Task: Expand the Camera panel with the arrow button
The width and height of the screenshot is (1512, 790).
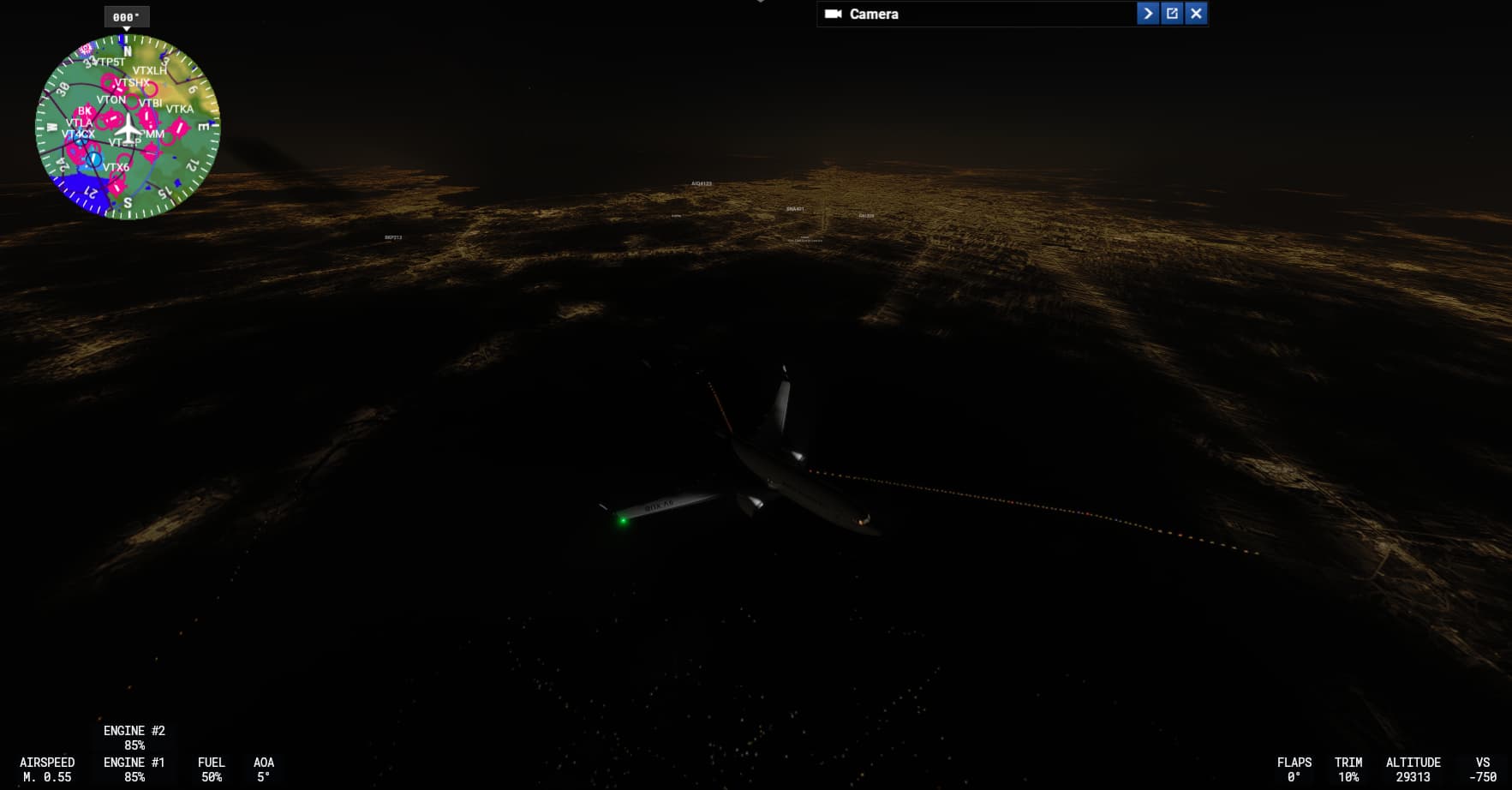Action: click(1148, 14)
